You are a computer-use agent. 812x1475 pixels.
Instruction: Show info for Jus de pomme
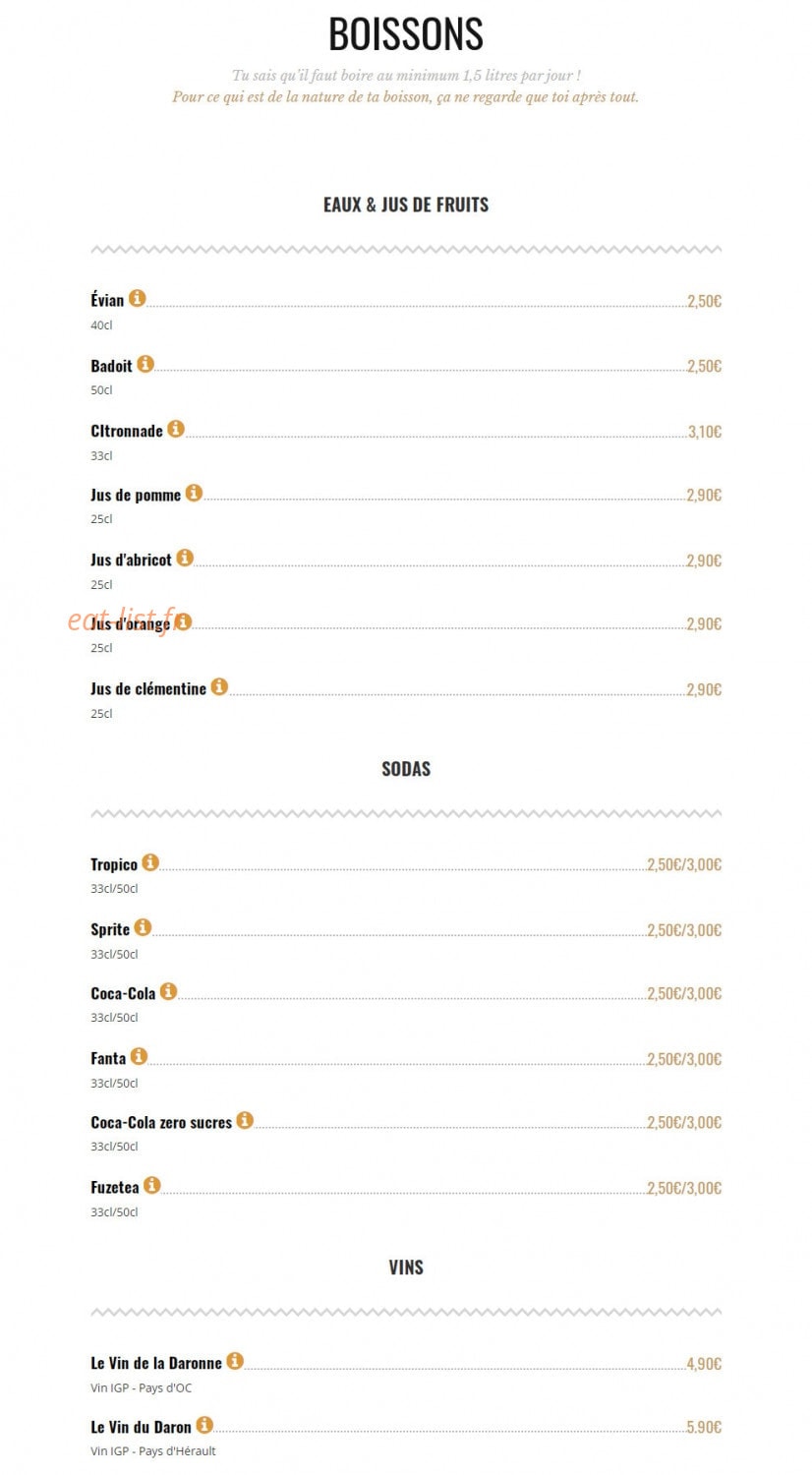194,493
